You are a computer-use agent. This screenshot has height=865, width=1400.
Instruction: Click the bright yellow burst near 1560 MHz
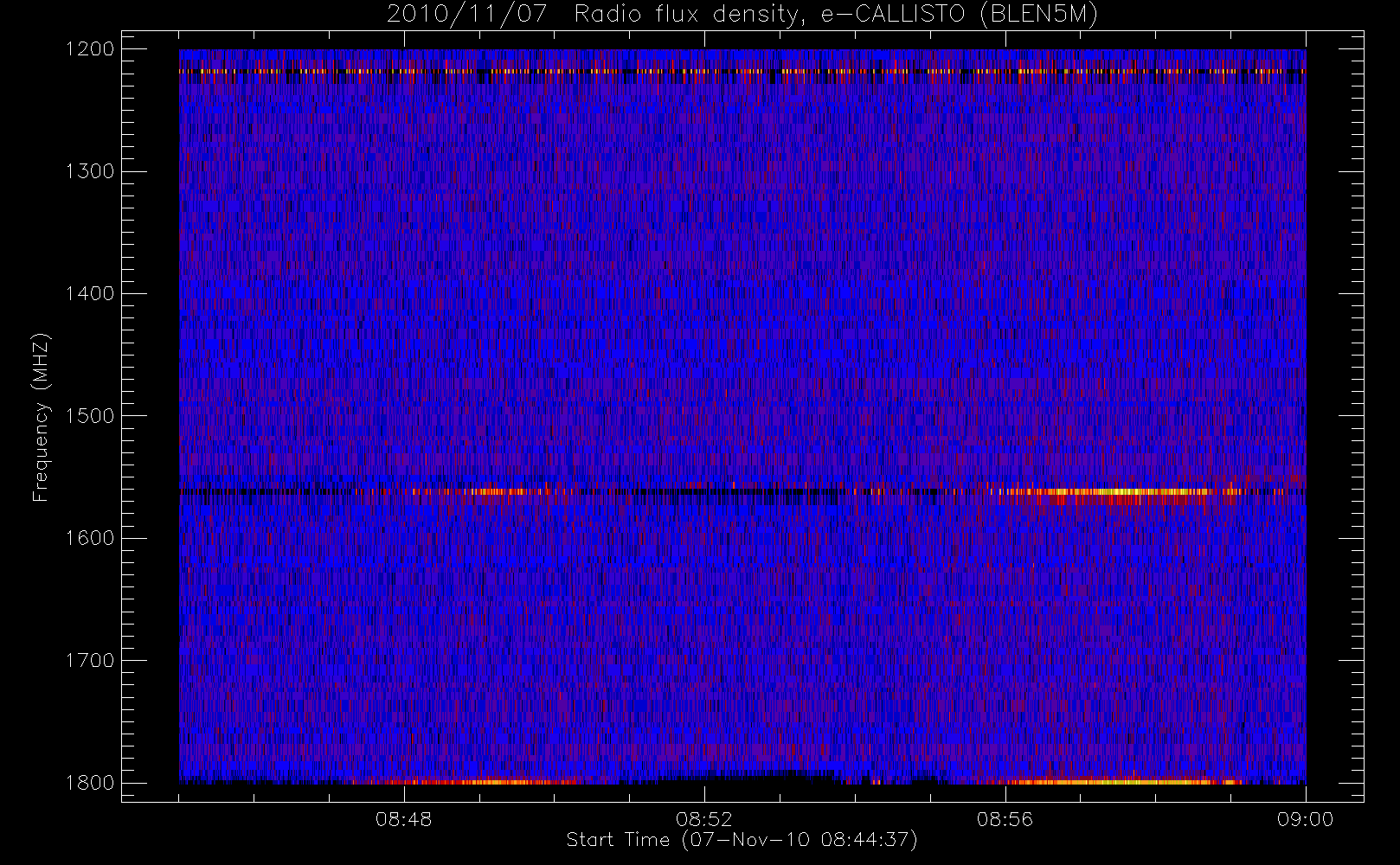(x=1125, y=492)
